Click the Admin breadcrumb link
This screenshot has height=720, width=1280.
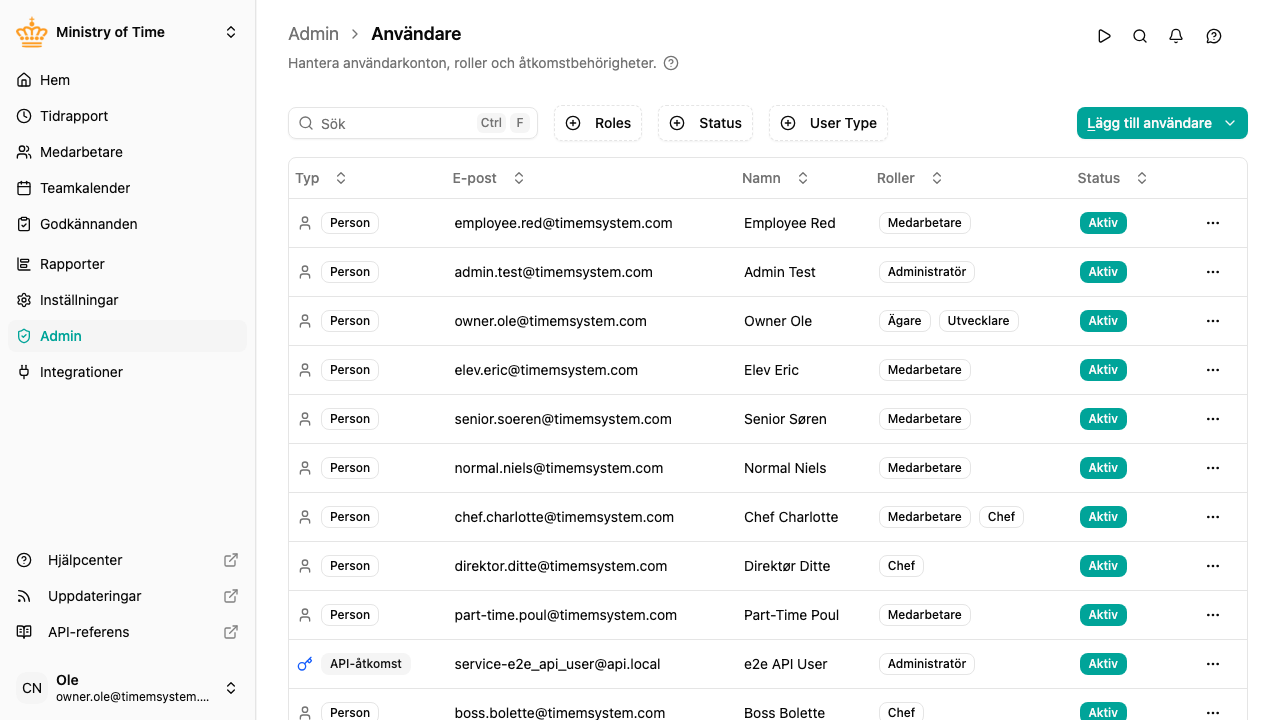(x=313, y=34)
